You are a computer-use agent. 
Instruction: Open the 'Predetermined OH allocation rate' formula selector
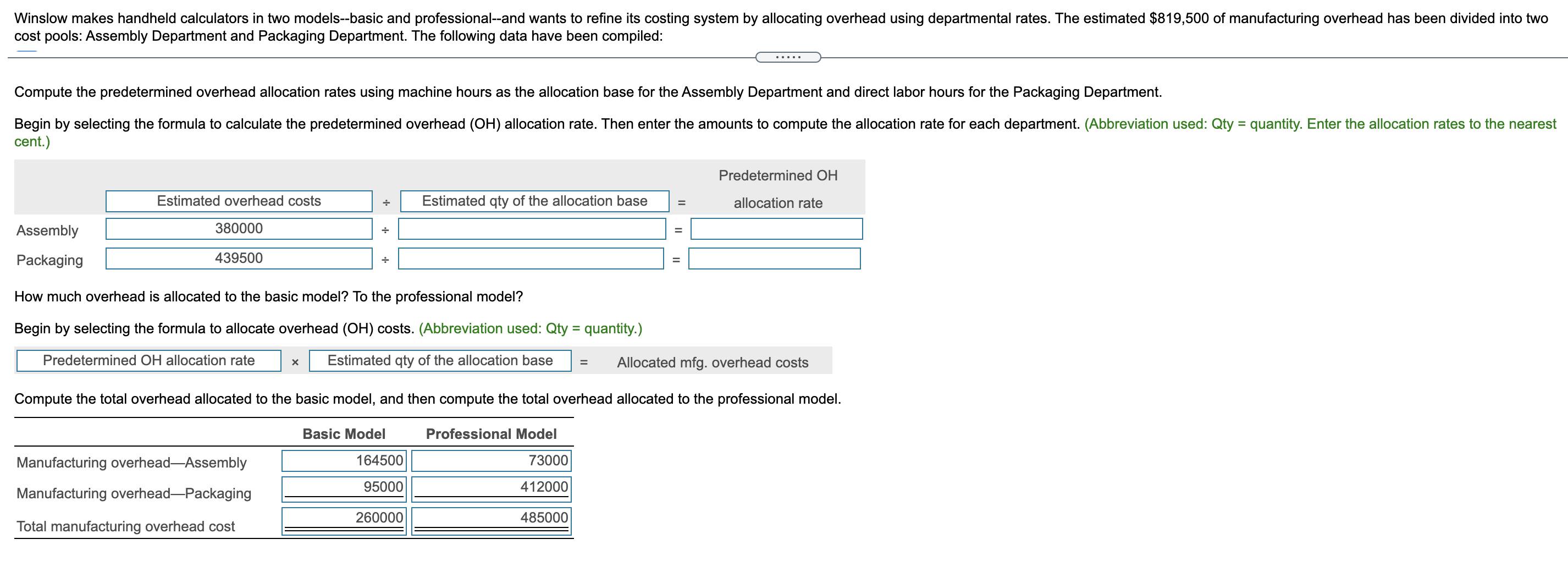click(148, 360)
